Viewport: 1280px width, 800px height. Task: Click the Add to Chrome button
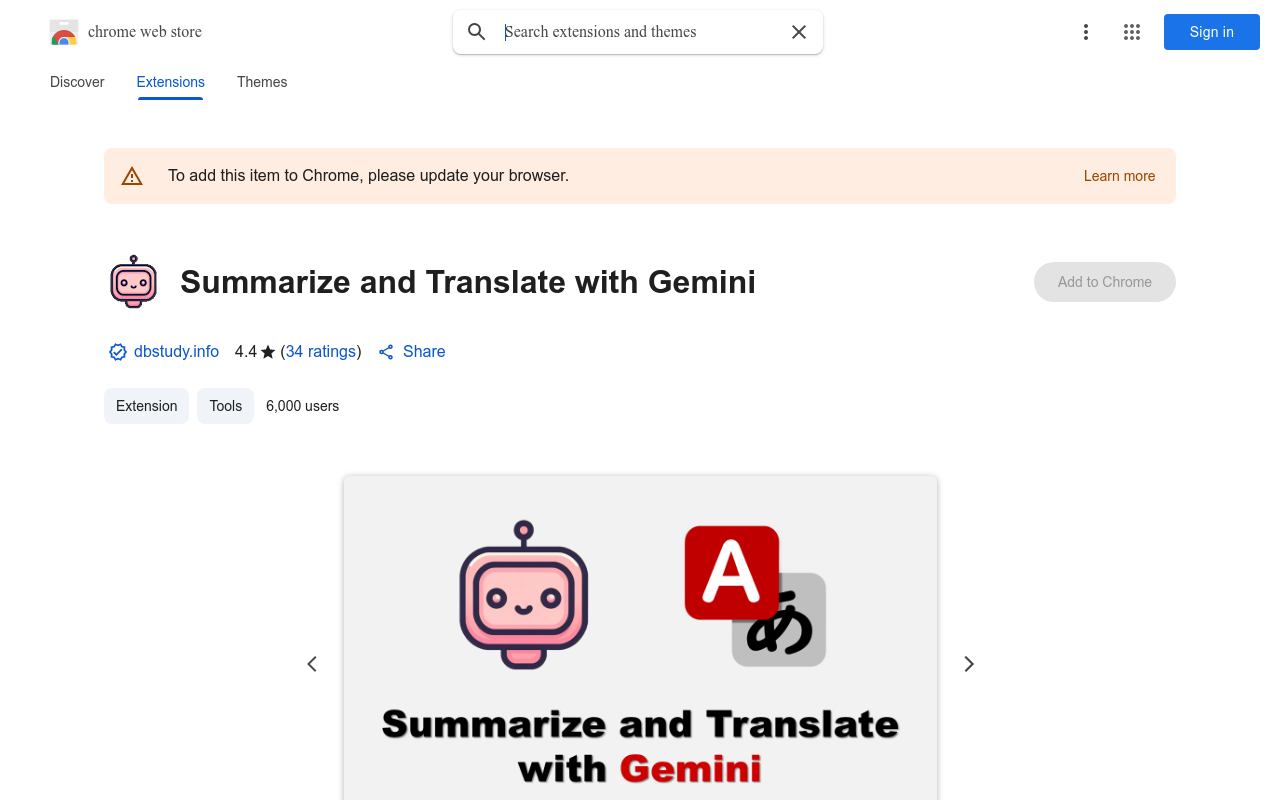pyautogui.click(x=1105, y=282)
